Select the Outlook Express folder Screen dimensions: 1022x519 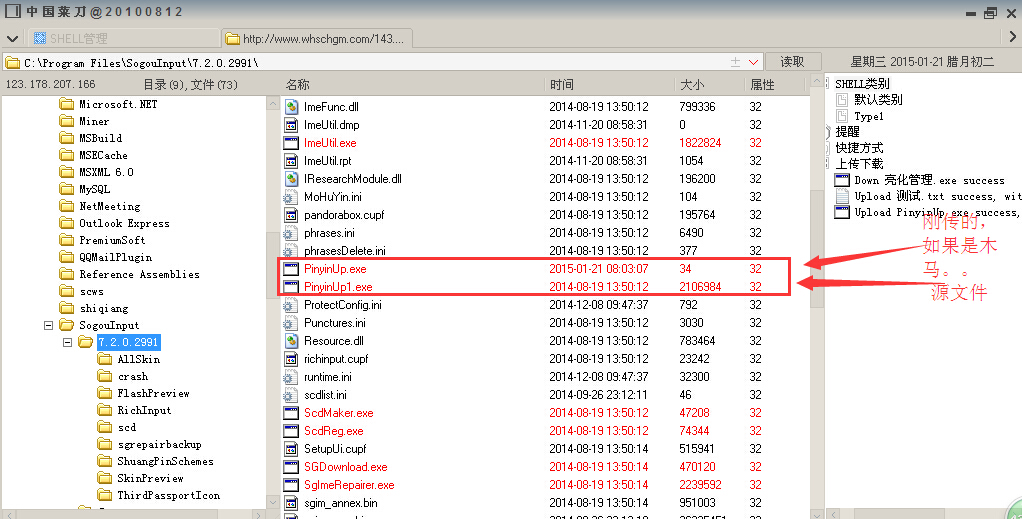coord(124,223)
